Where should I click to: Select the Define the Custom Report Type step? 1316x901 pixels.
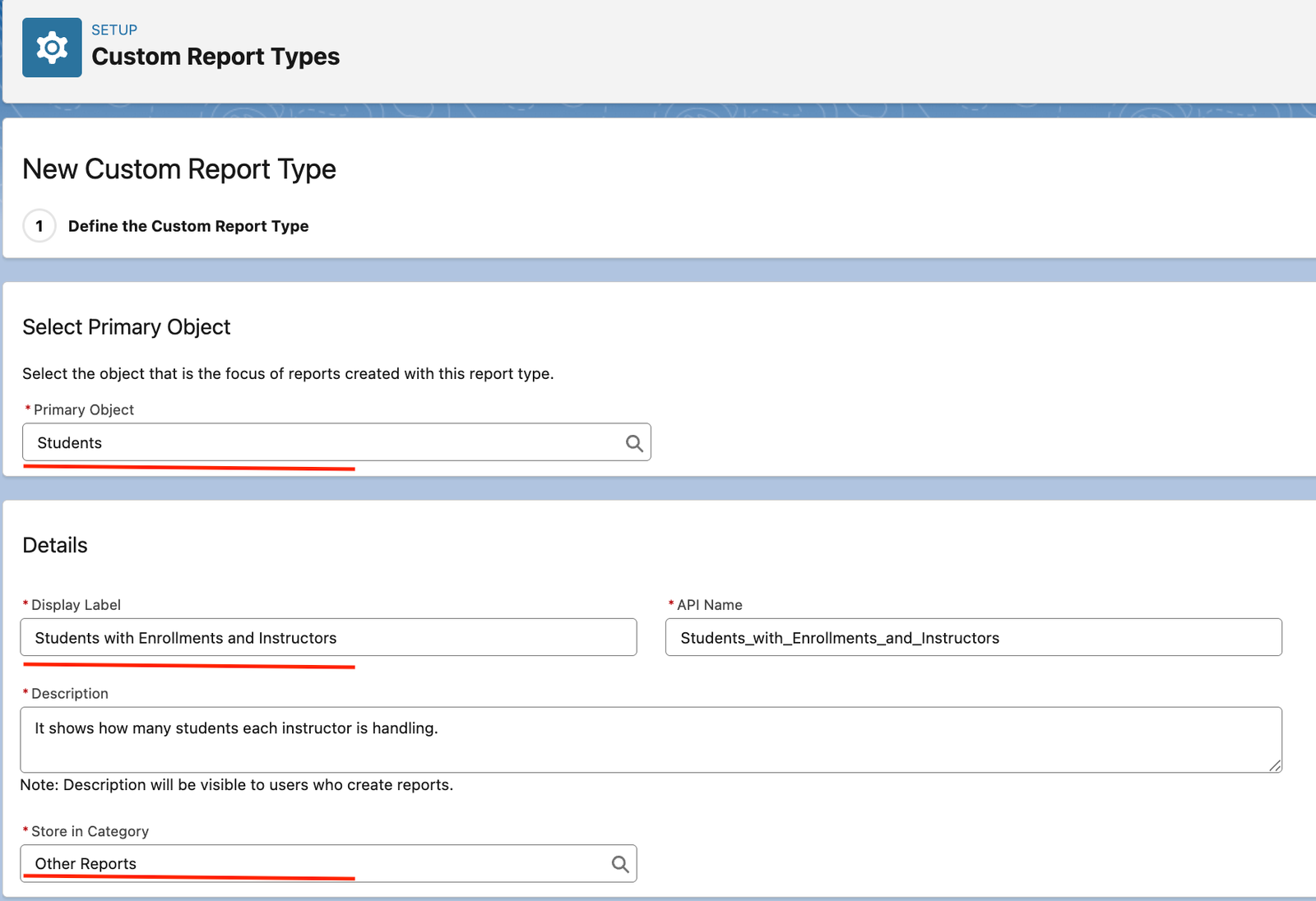pyautogui.click(x=188, y=226)
